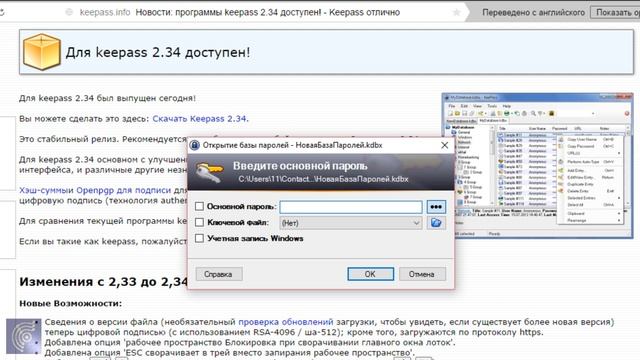
Task: Open the Ключевой файл dropdown showing (Нет)
Action: pos(351,223)
